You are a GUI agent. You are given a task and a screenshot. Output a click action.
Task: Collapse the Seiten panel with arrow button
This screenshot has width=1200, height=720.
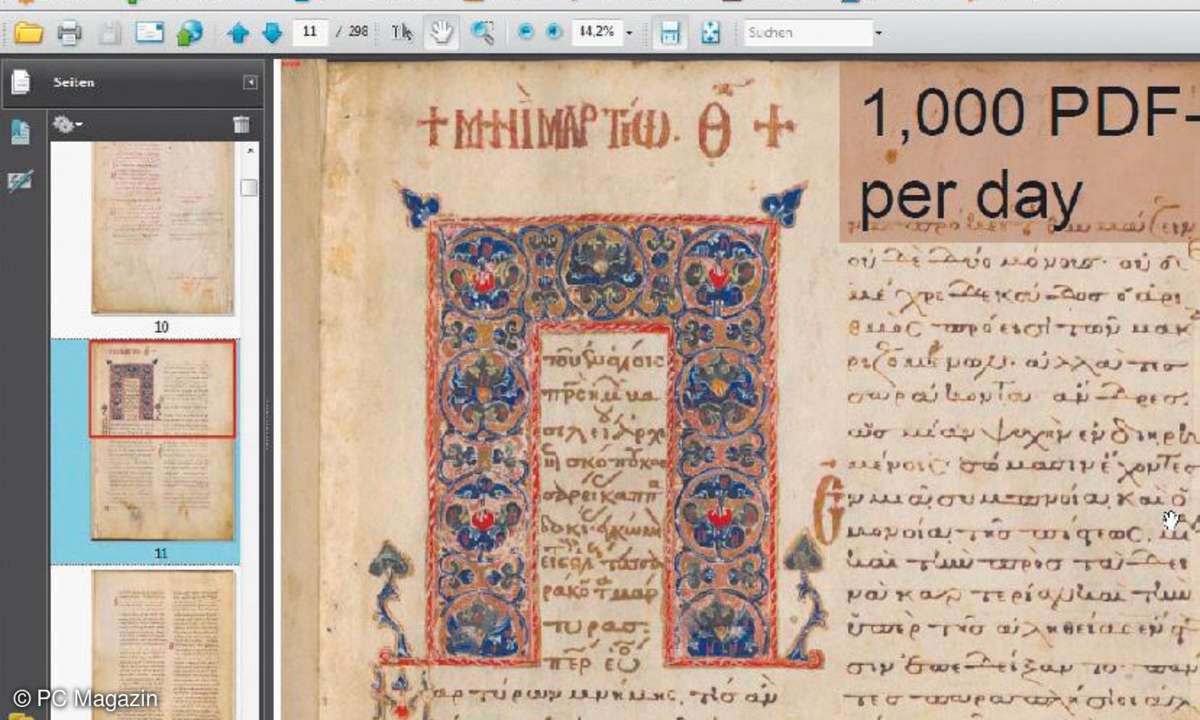coord(250,82)
